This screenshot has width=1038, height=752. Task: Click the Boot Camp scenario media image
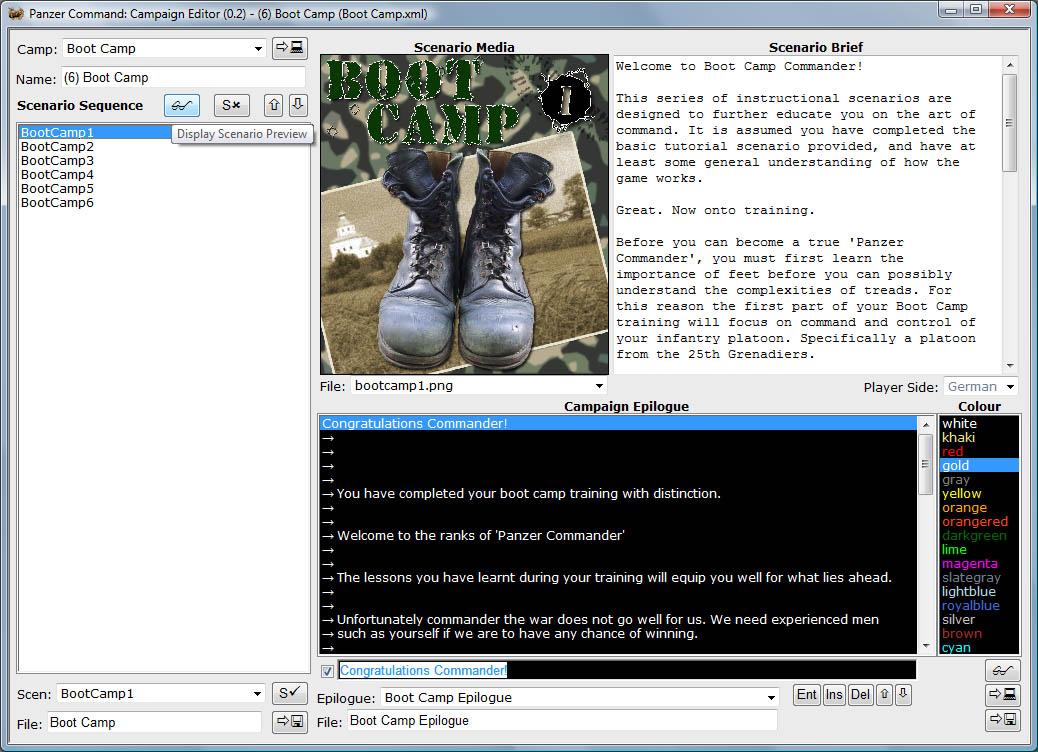pyautogui.click(x=464, y=214)
